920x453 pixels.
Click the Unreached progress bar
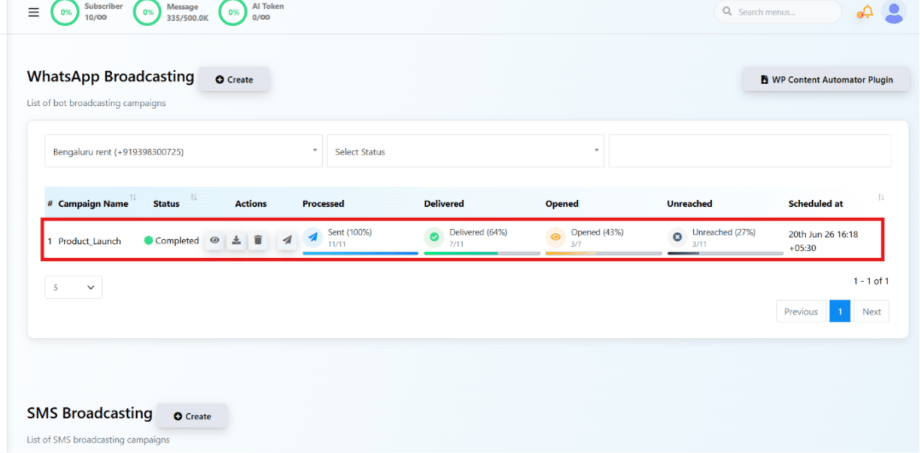[725, 253]
